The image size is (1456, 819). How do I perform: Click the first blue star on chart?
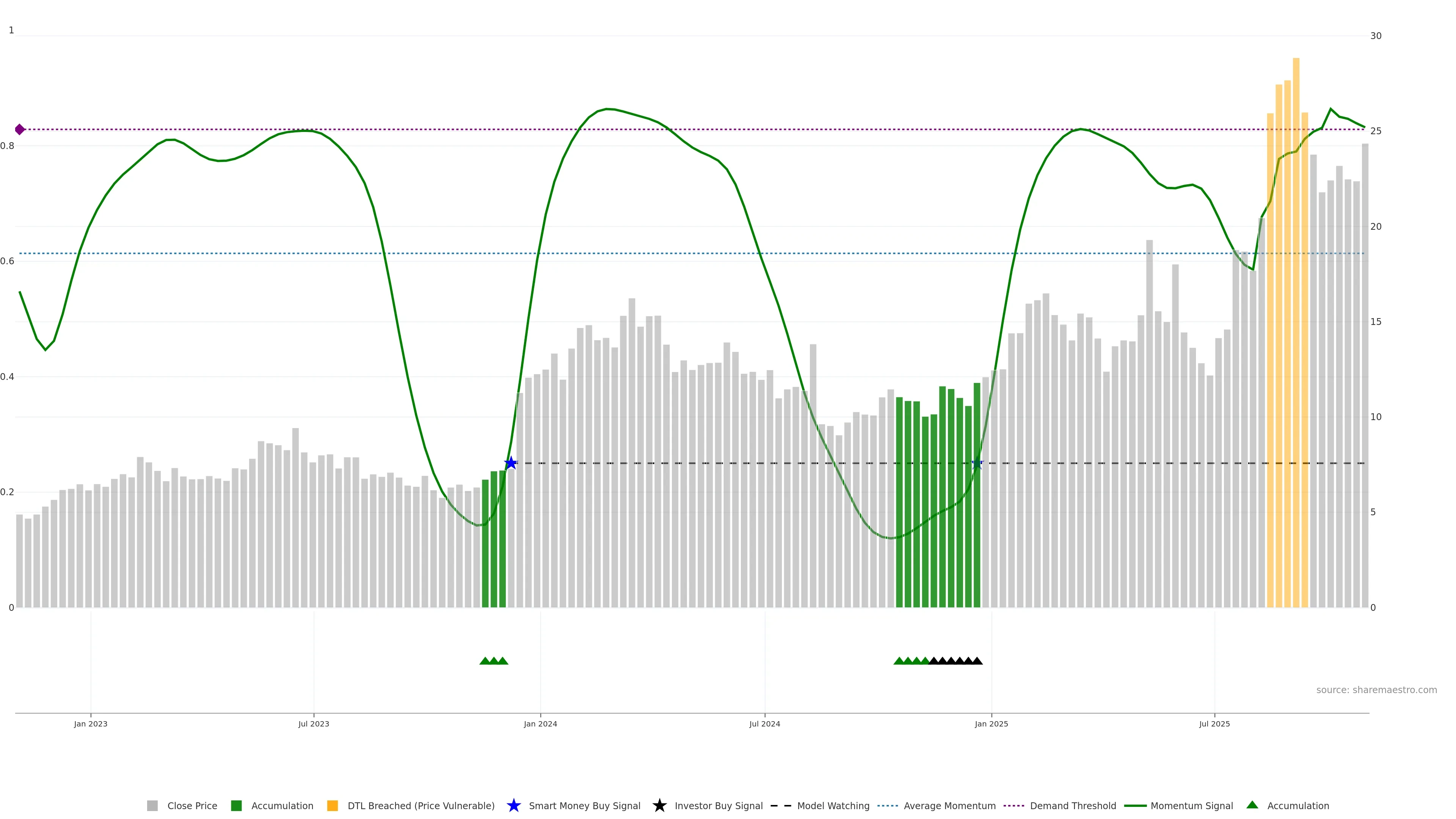coord(511,463)
